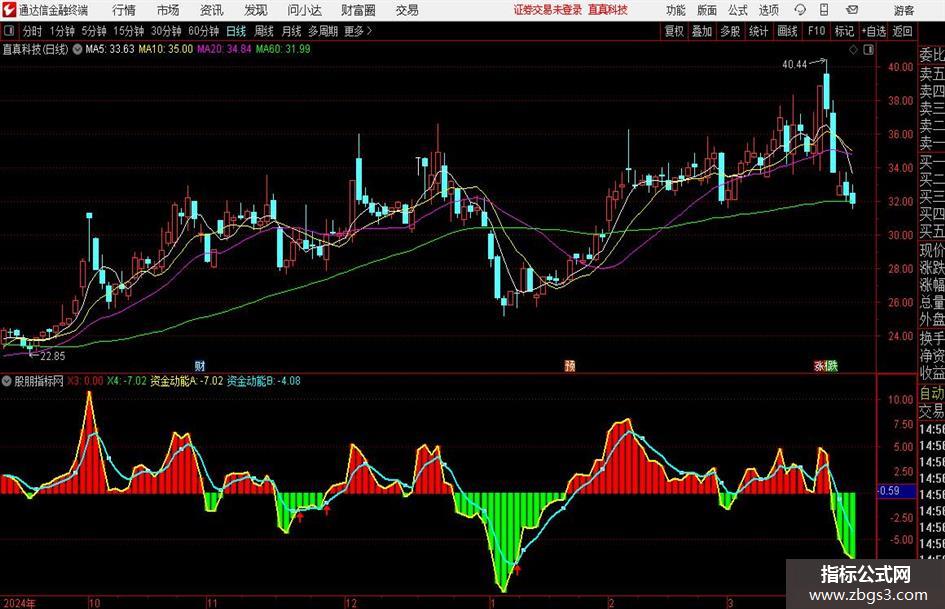Open the 发现 menu
This screenshot has width=945, height=609.
point(256,10)
